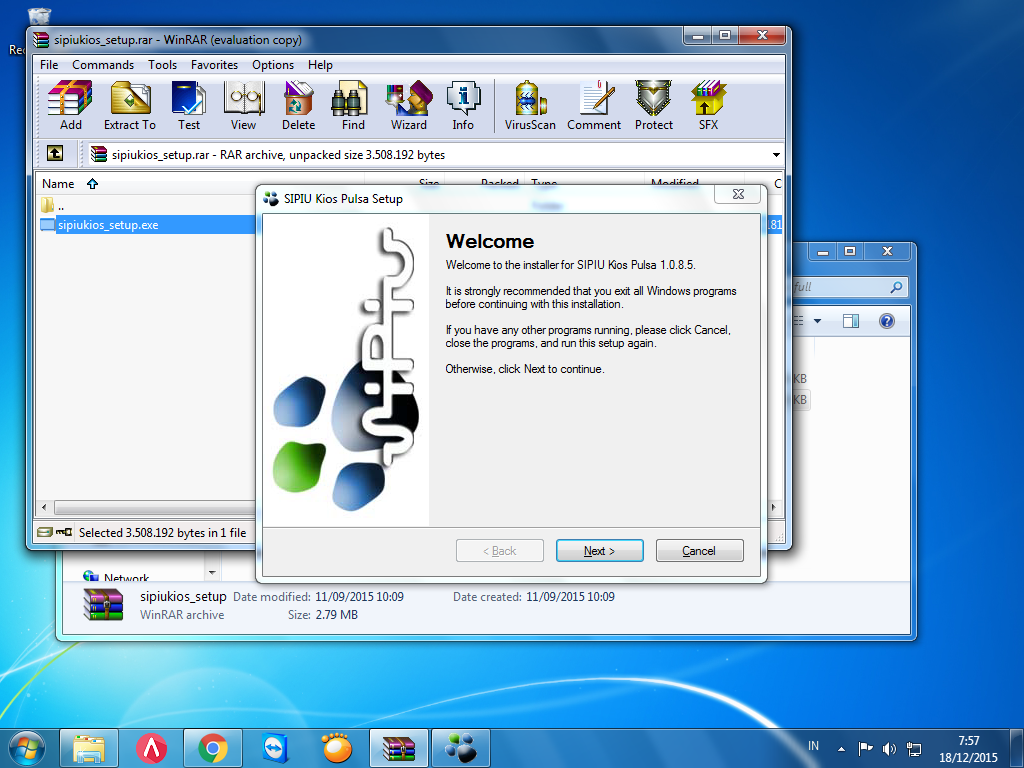Show archive Info icon
The image size is (1024, 768).
[463, 105]
